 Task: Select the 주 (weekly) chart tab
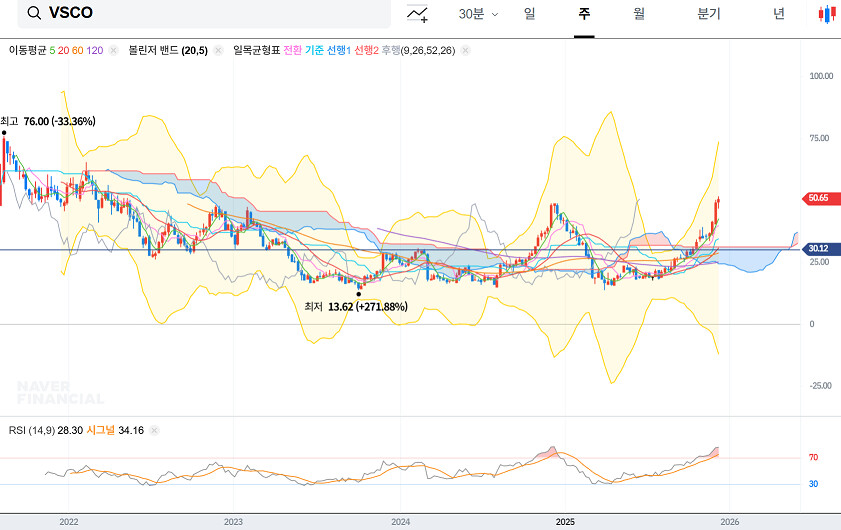click(x=584, y=13)
